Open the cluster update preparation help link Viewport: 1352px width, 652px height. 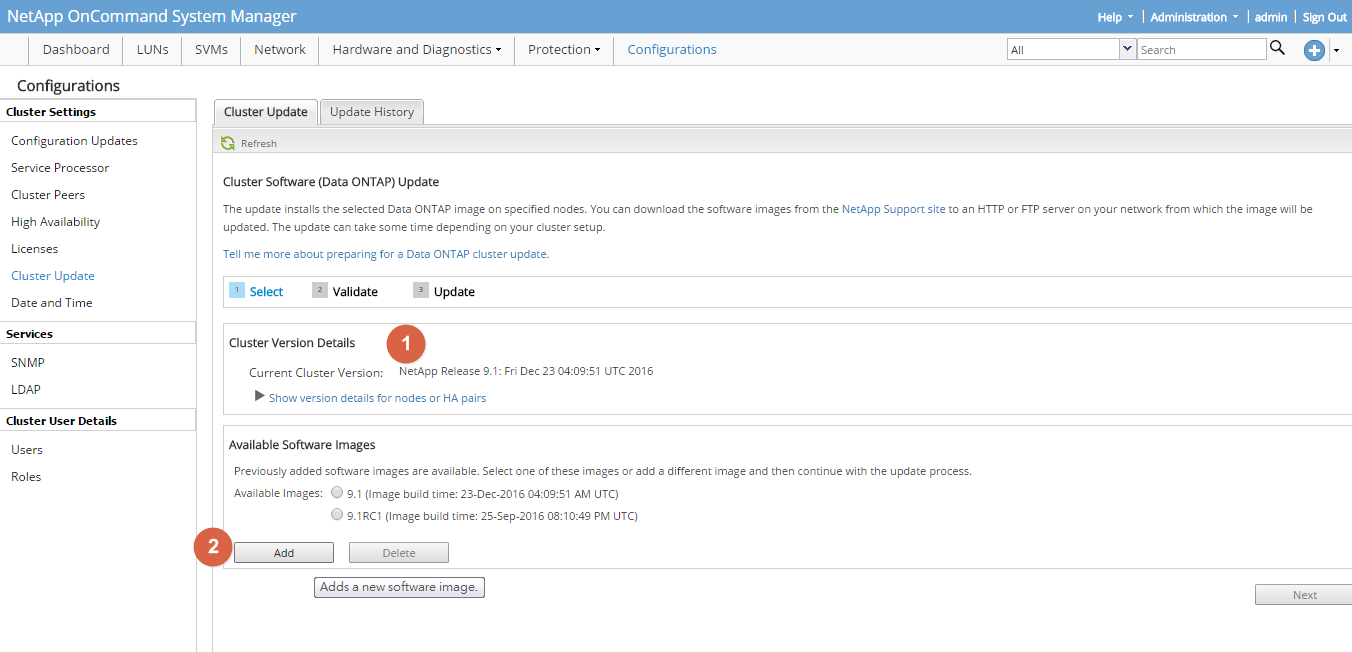(386, 254)
